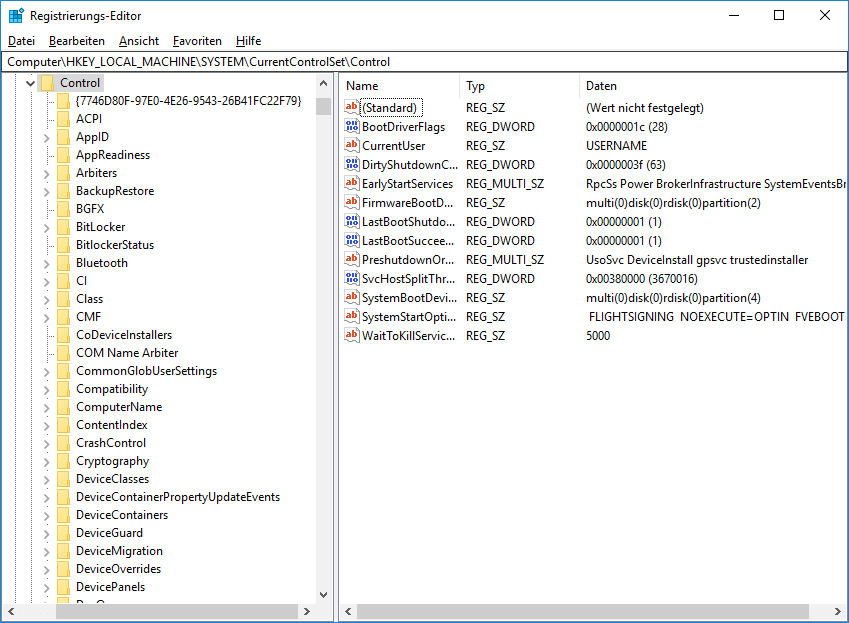
Task: Click the Cryptography folder icon
Action: [x=63, y=461]
